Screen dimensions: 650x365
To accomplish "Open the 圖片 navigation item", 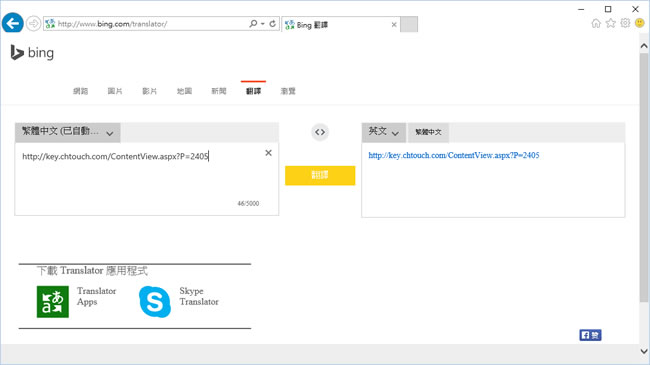I will (115, 91).
